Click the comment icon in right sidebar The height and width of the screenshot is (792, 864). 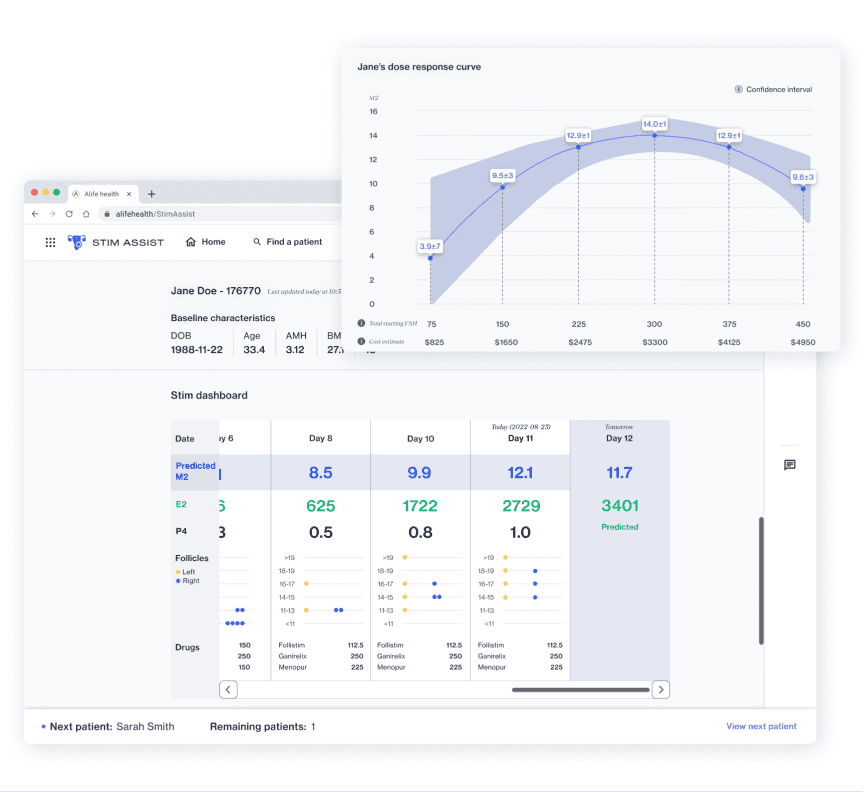(x=789, y=465)
